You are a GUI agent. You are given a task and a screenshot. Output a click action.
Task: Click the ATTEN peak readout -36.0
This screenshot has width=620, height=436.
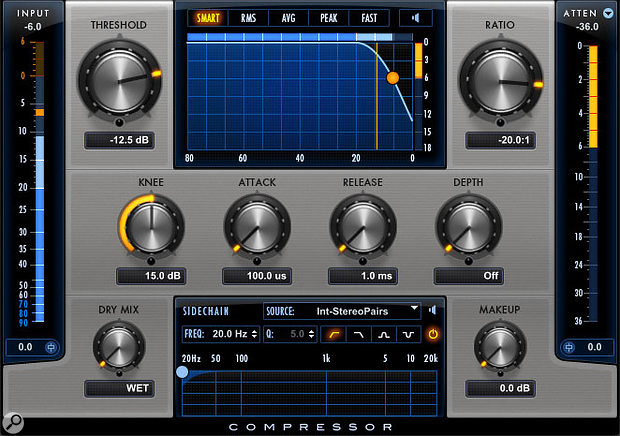pyautogui.click(x=587, y=27)
